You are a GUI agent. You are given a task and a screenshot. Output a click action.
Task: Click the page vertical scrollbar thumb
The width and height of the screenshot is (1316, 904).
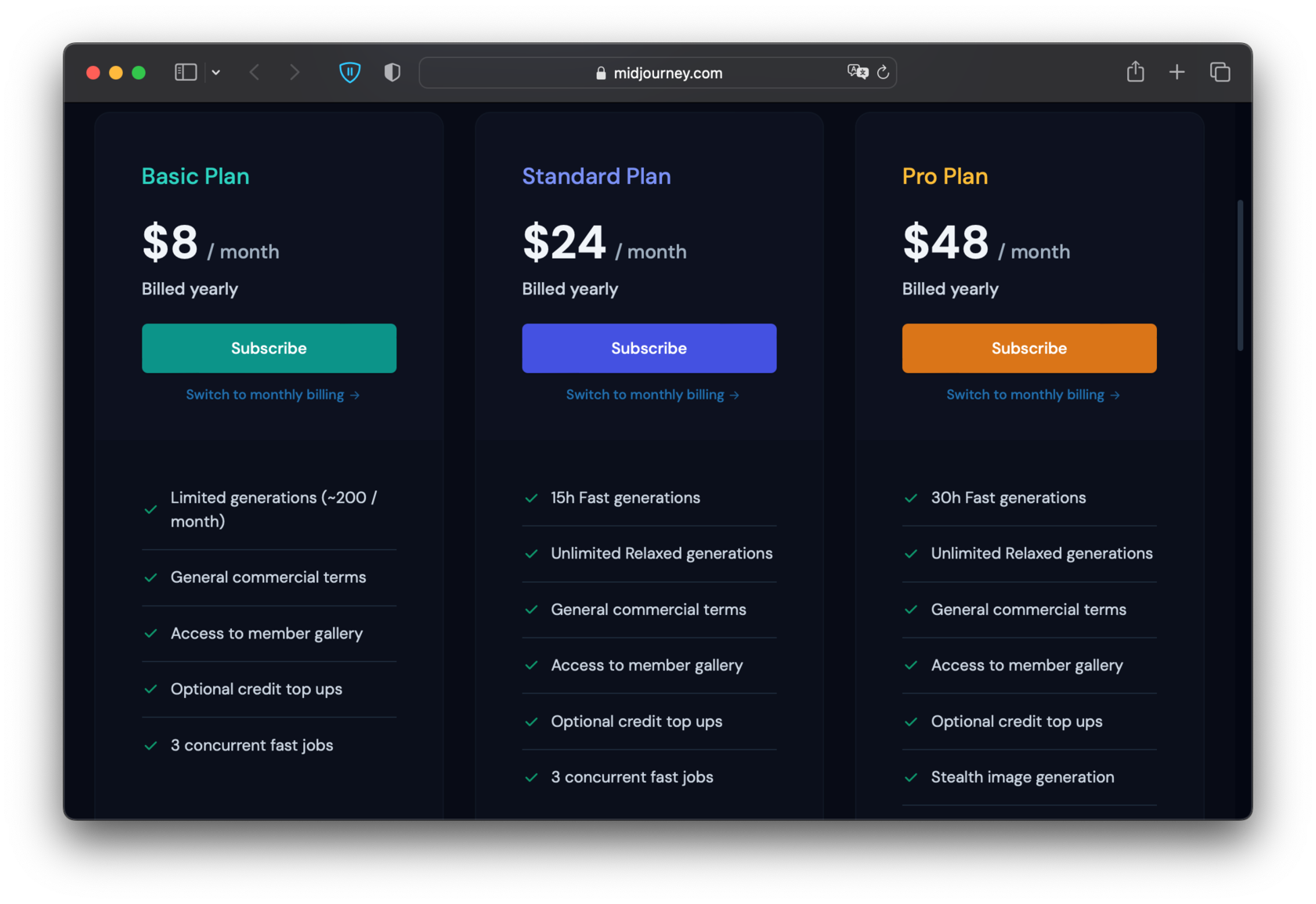tap(1240, 275)
